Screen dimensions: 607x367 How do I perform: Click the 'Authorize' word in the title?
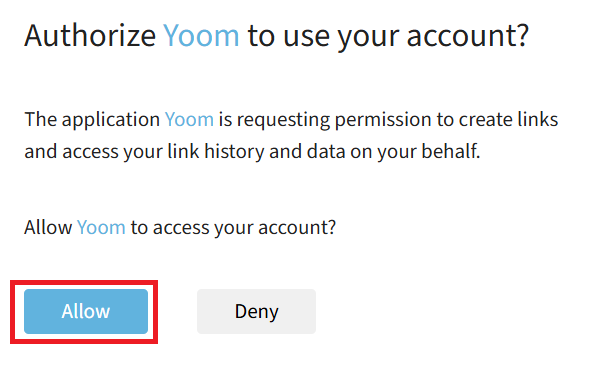coord(90,36)
